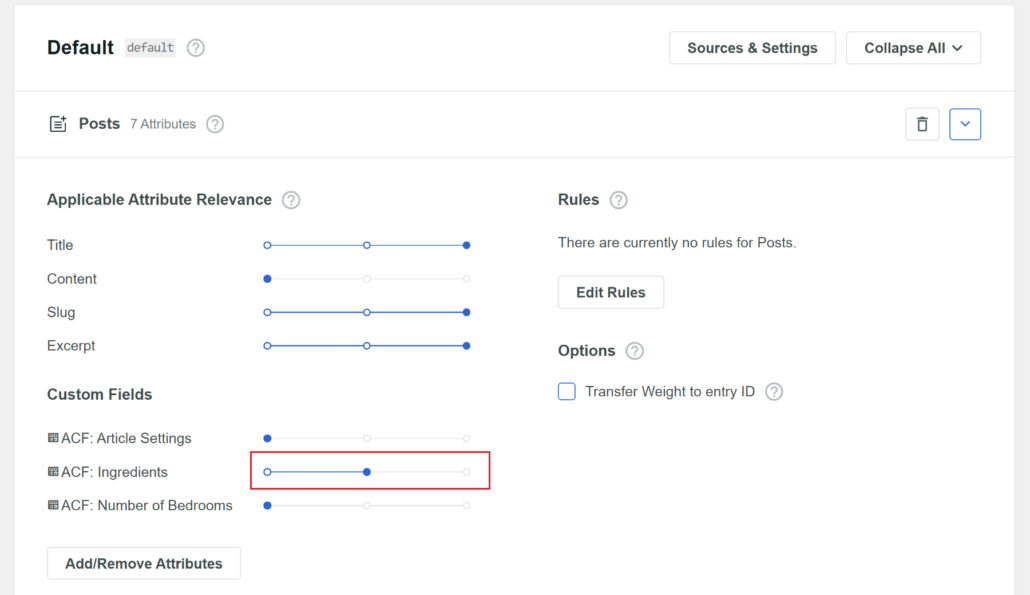1030x595 pixels.
Task: Set Number of Bedrooms slider to middle point
Action: (x=367, y=506)
